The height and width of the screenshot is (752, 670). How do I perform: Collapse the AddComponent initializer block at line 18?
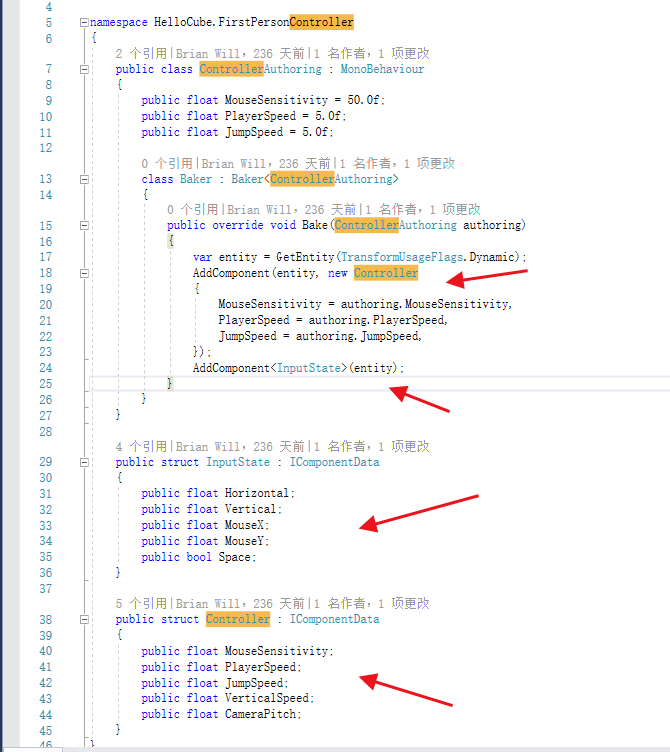coord(84,273)
